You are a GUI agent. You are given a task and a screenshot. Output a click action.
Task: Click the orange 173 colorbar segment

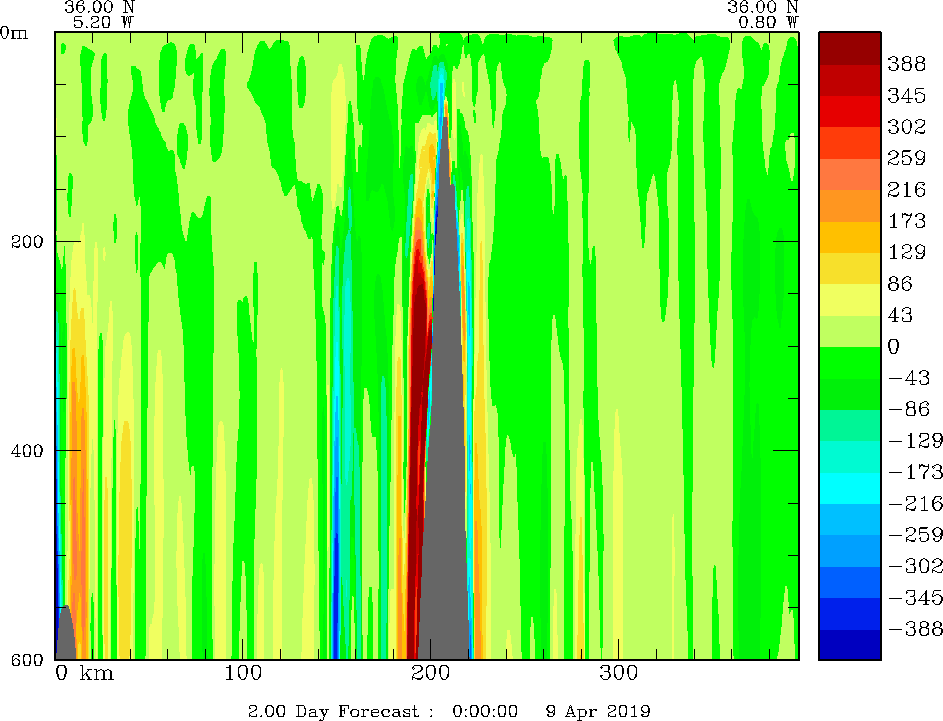(850, 206)
